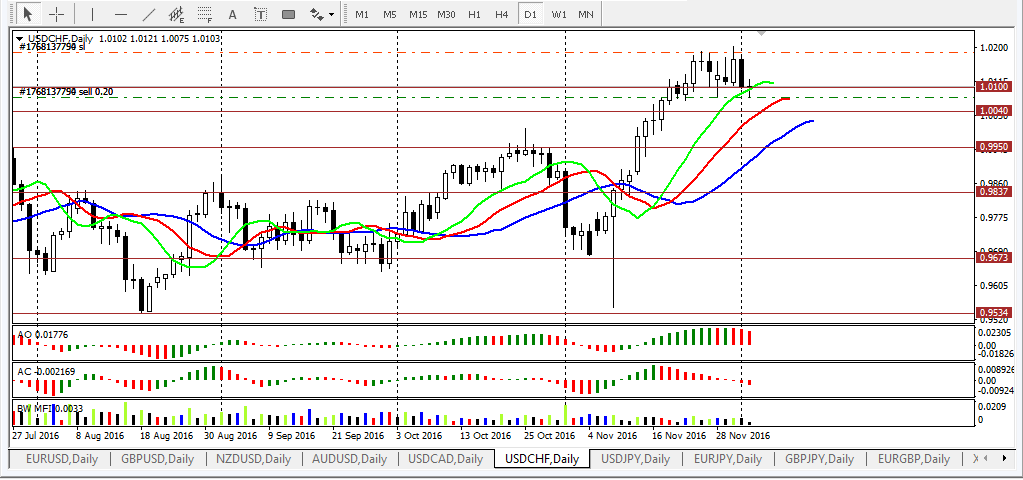Choose the Text Label tool (T icon)
Screen dimensions: 1023x480
260,14
